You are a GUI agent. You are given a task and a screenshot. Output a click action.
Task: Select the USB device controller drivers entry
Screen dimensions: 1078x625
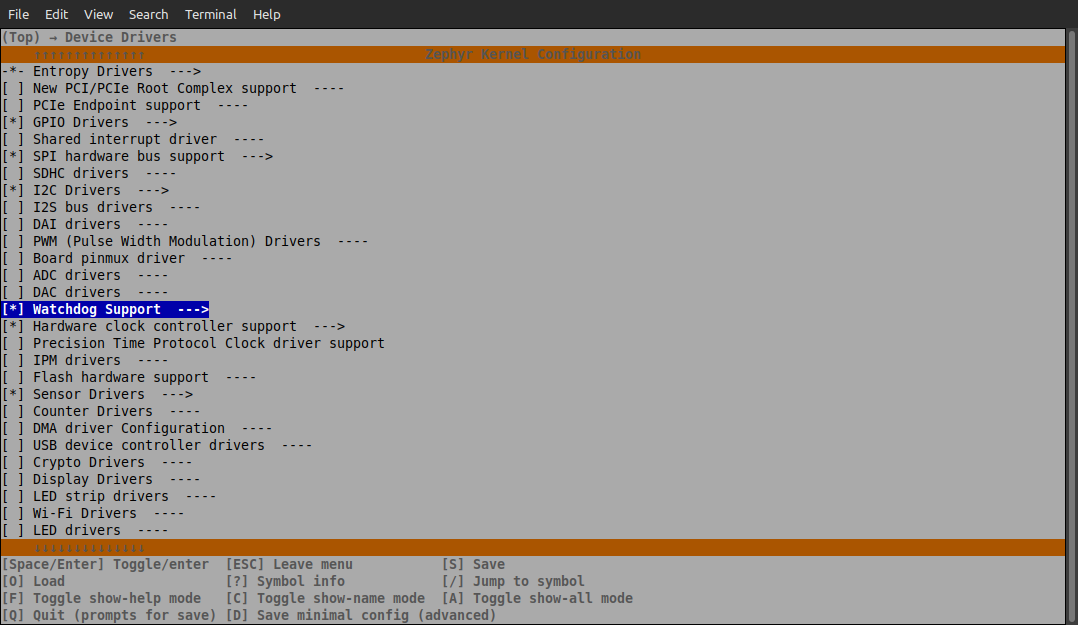click(148, 445)
